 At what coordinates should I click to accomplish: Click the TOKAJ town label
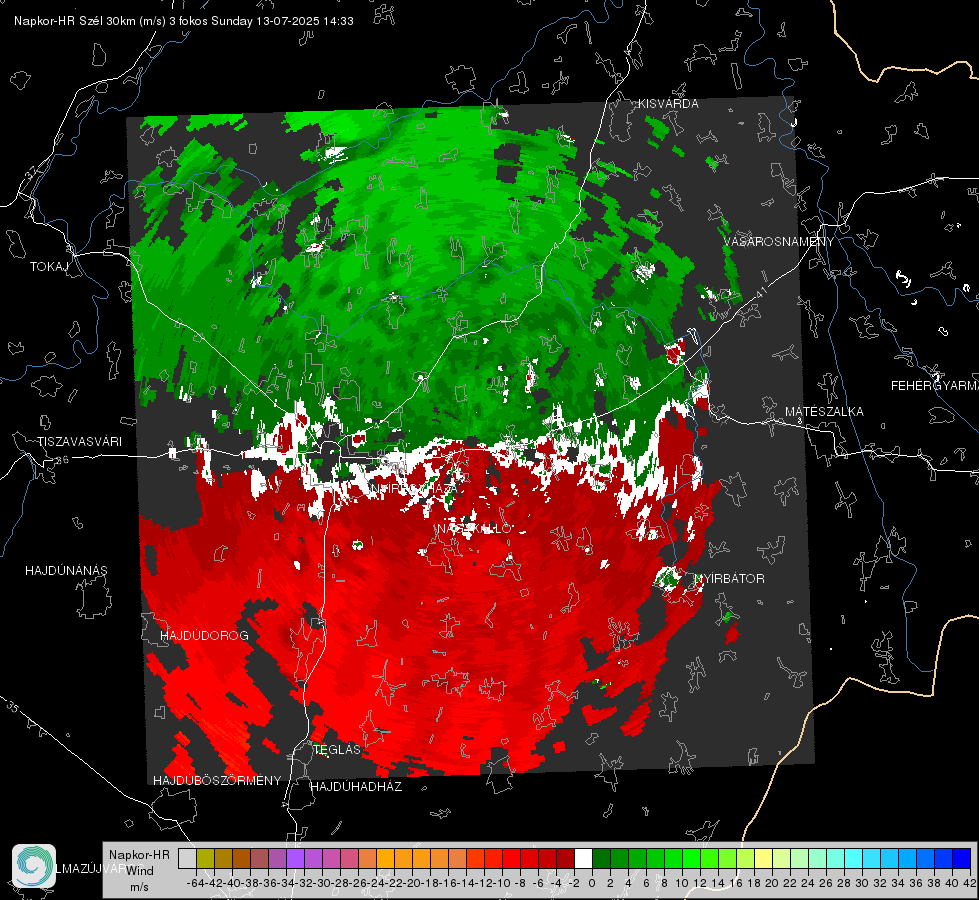tap(49, 267)
